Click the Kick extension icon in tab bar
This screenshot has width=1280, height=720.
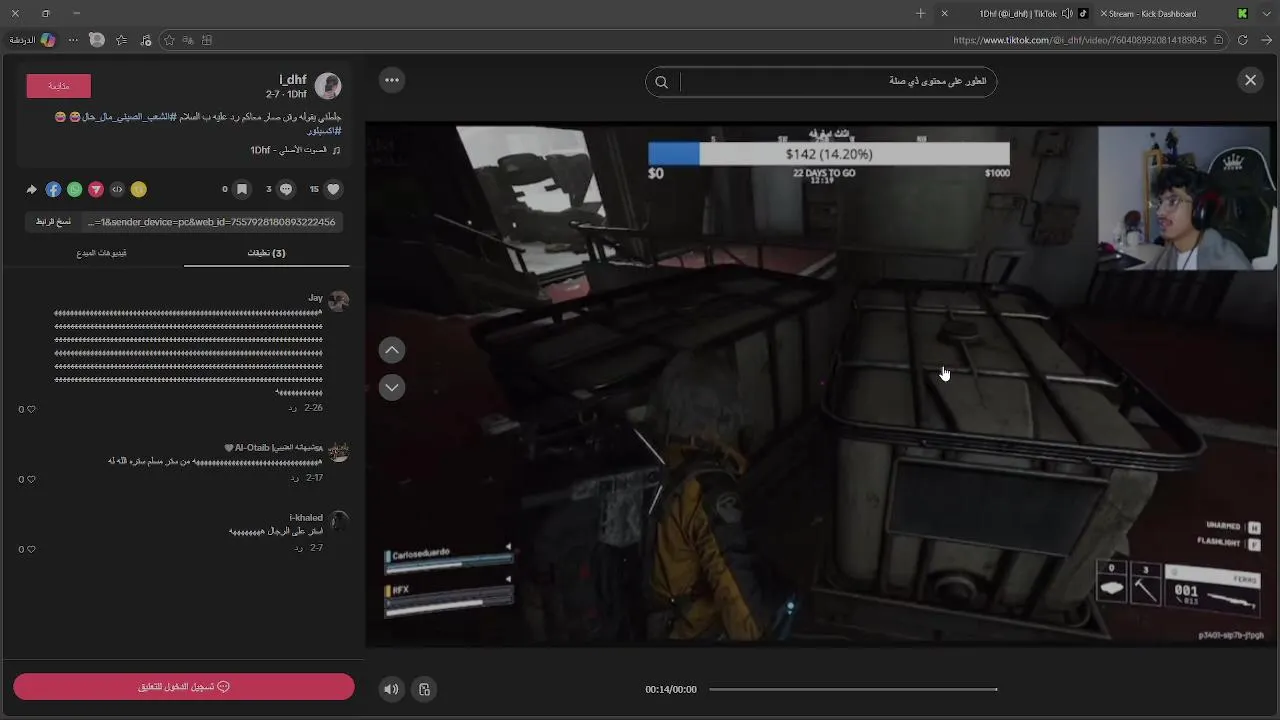[x=1242, y=14]
